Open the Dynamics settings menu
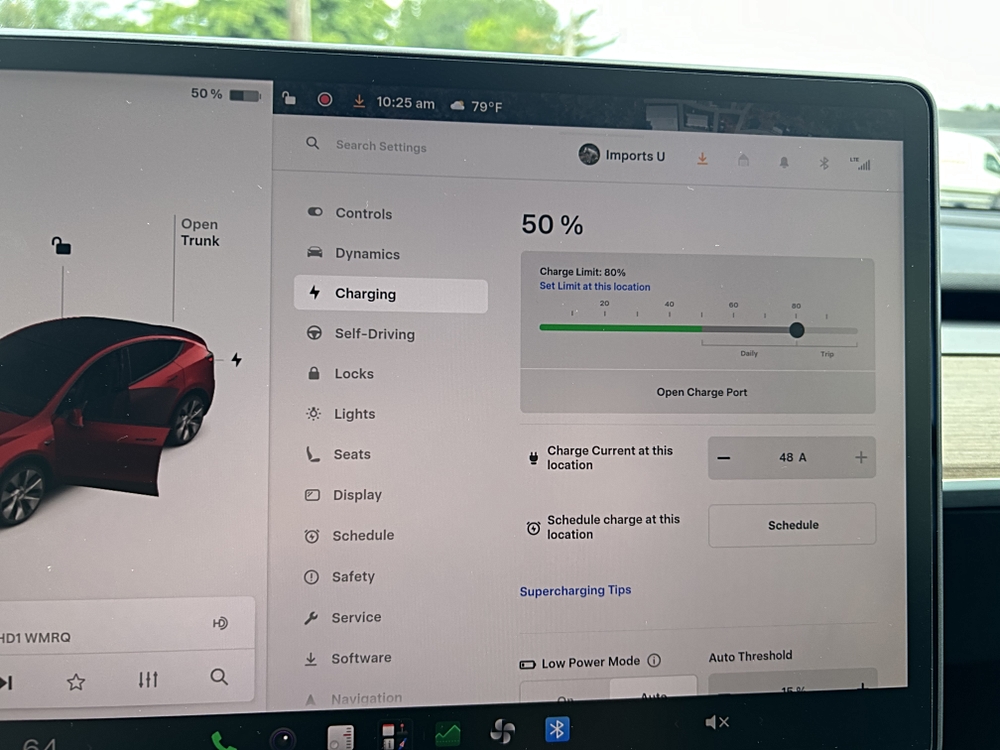1000x750 pixels. [x=353, y=253]
